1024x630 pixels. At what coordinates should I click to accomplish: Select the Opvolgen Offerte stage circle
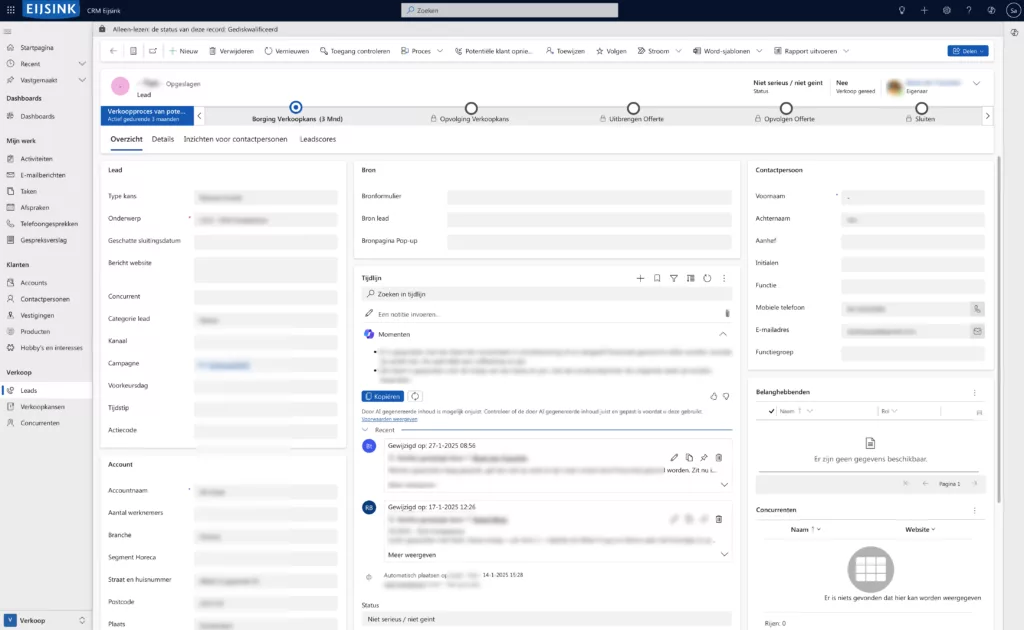coord(786,108)
